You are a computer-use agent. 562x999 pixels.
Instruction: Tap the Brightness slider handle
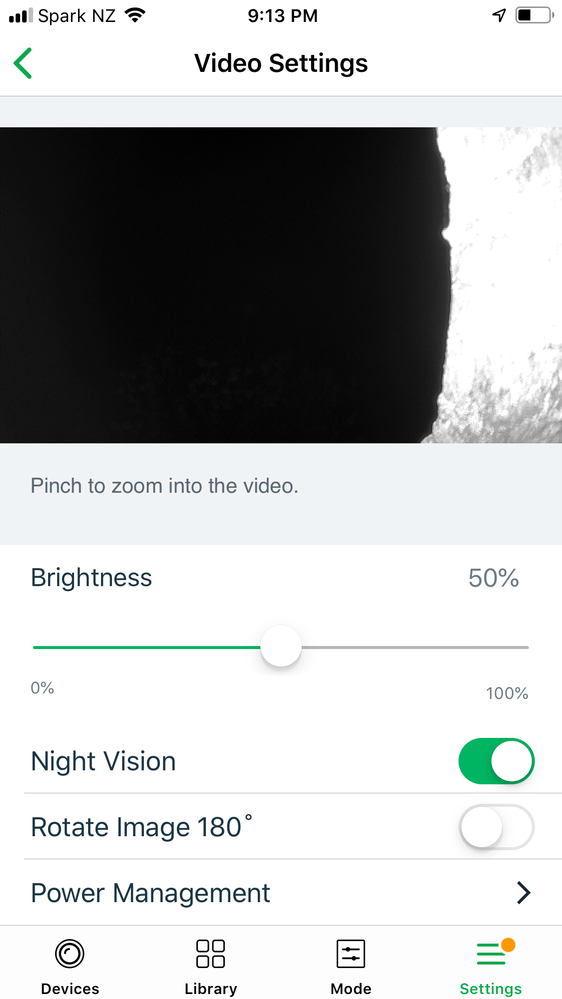click(281, 647)
